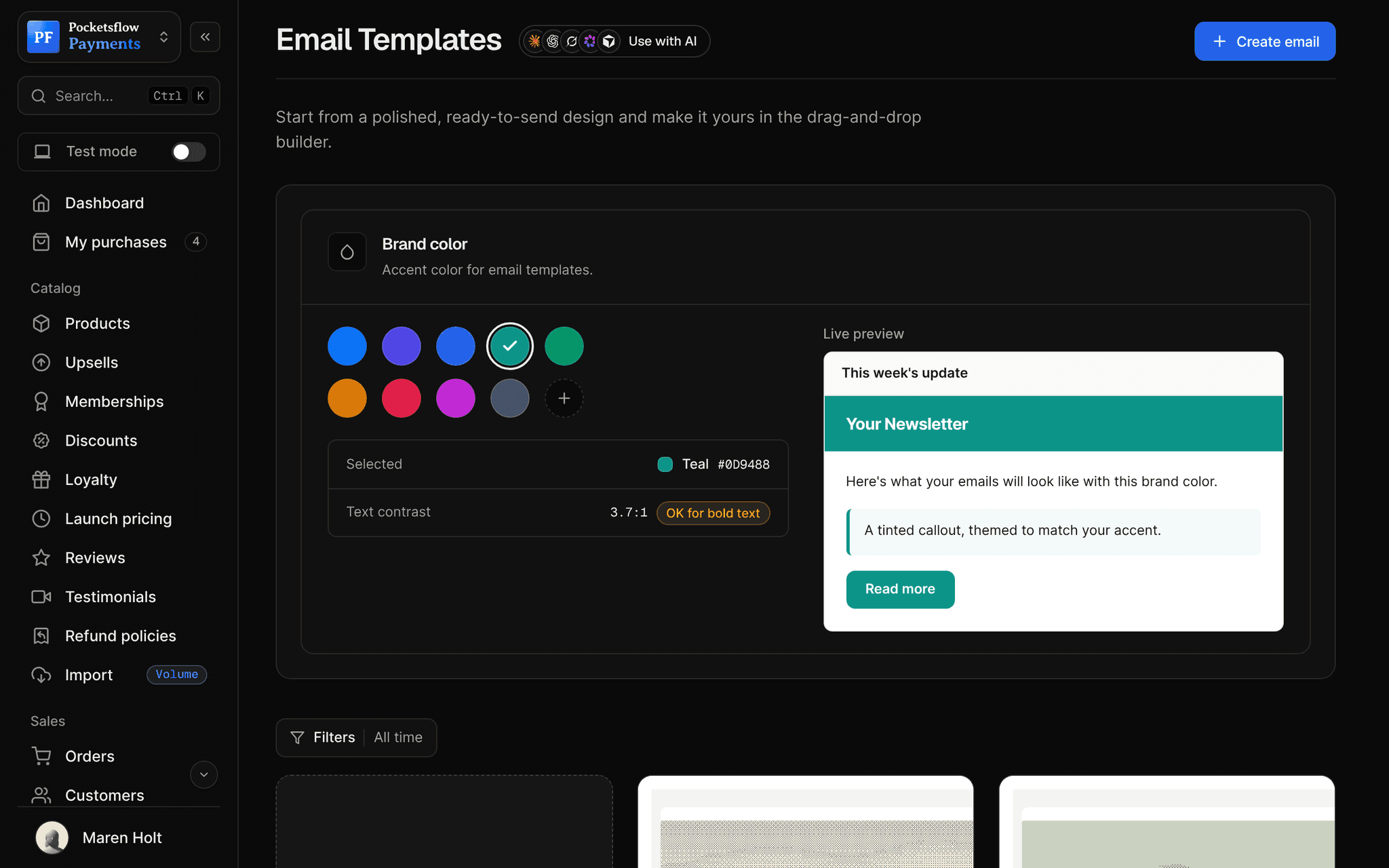Select the slate gray color swatch
1389x868 pixels.
point(510,398)
